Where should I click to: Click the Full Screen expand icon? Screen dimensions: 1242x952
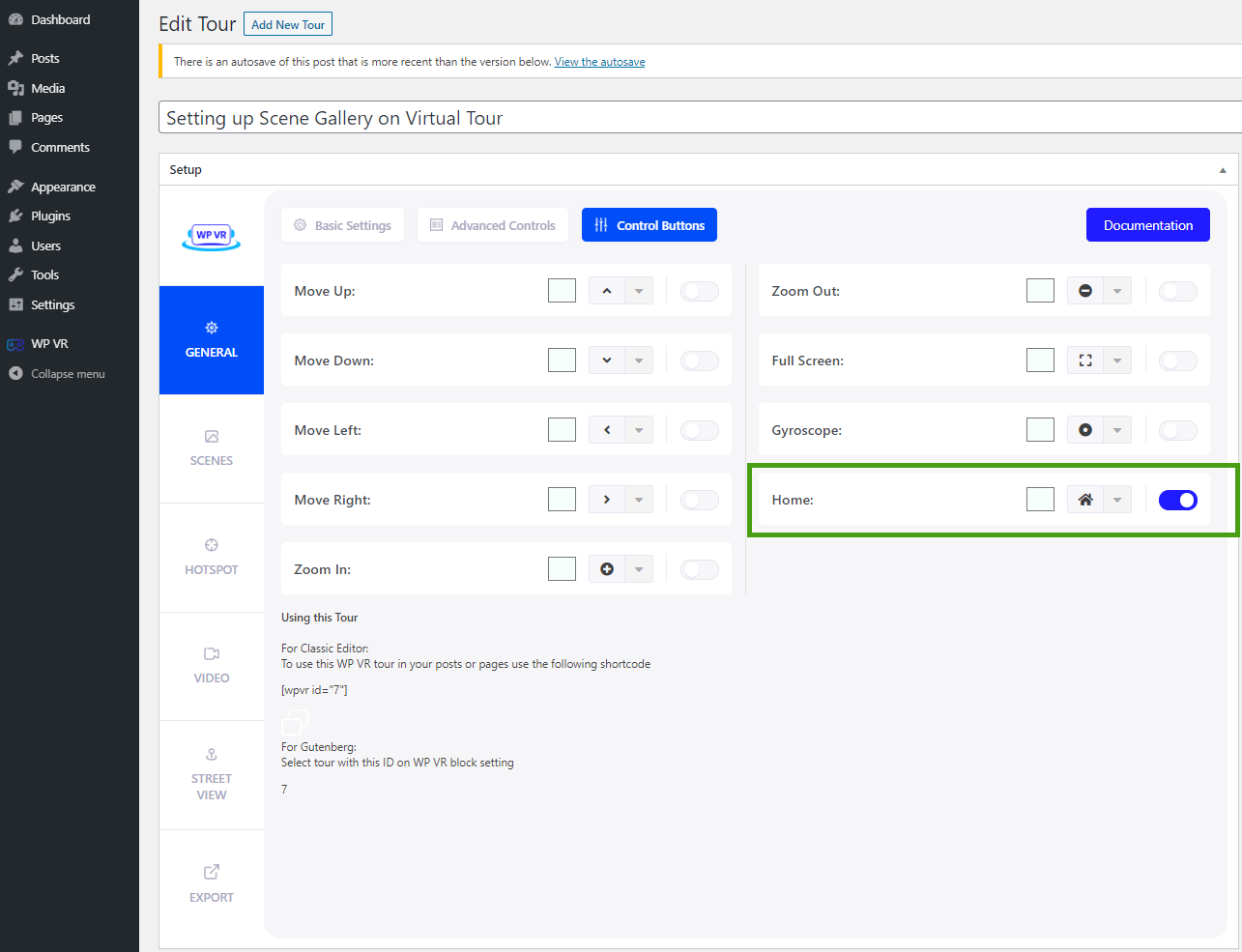pos(1085,361)
